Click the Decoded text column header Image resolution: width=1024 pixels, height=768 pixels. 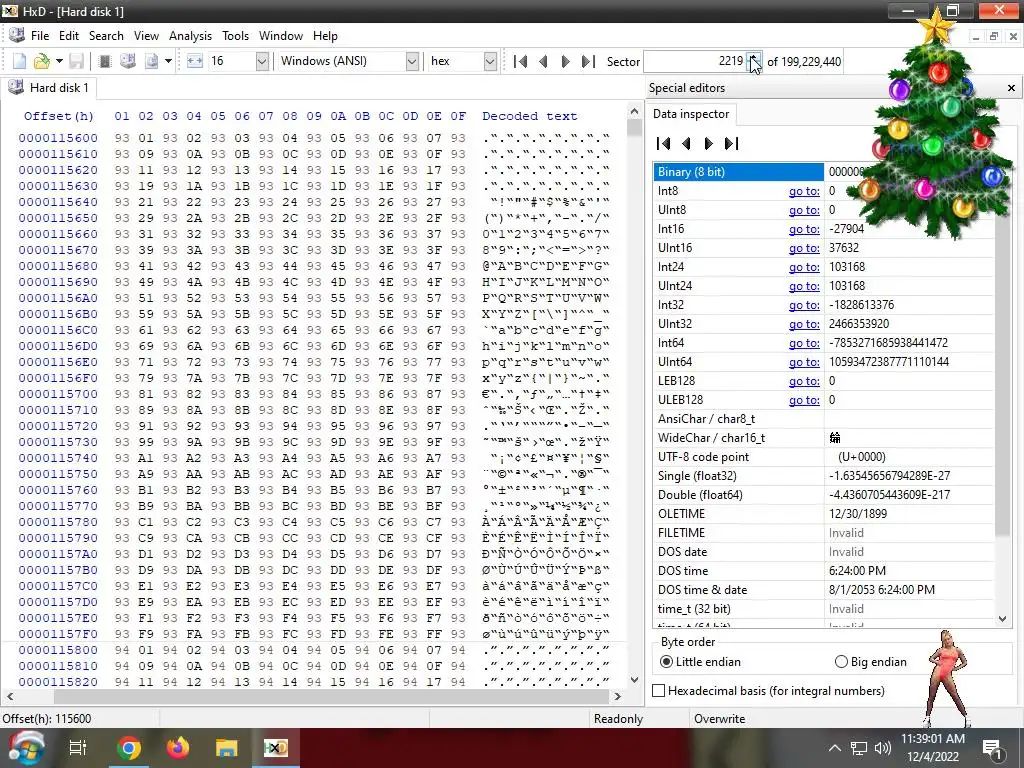click(530, 116)
